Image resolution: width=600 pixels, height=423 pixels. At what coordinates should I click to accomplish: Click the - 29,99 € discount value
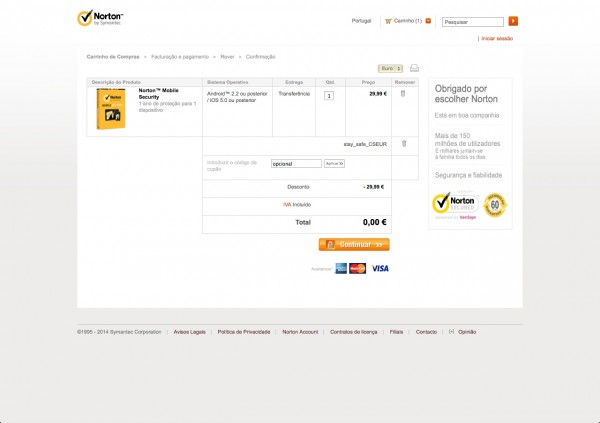pos(373,187)
